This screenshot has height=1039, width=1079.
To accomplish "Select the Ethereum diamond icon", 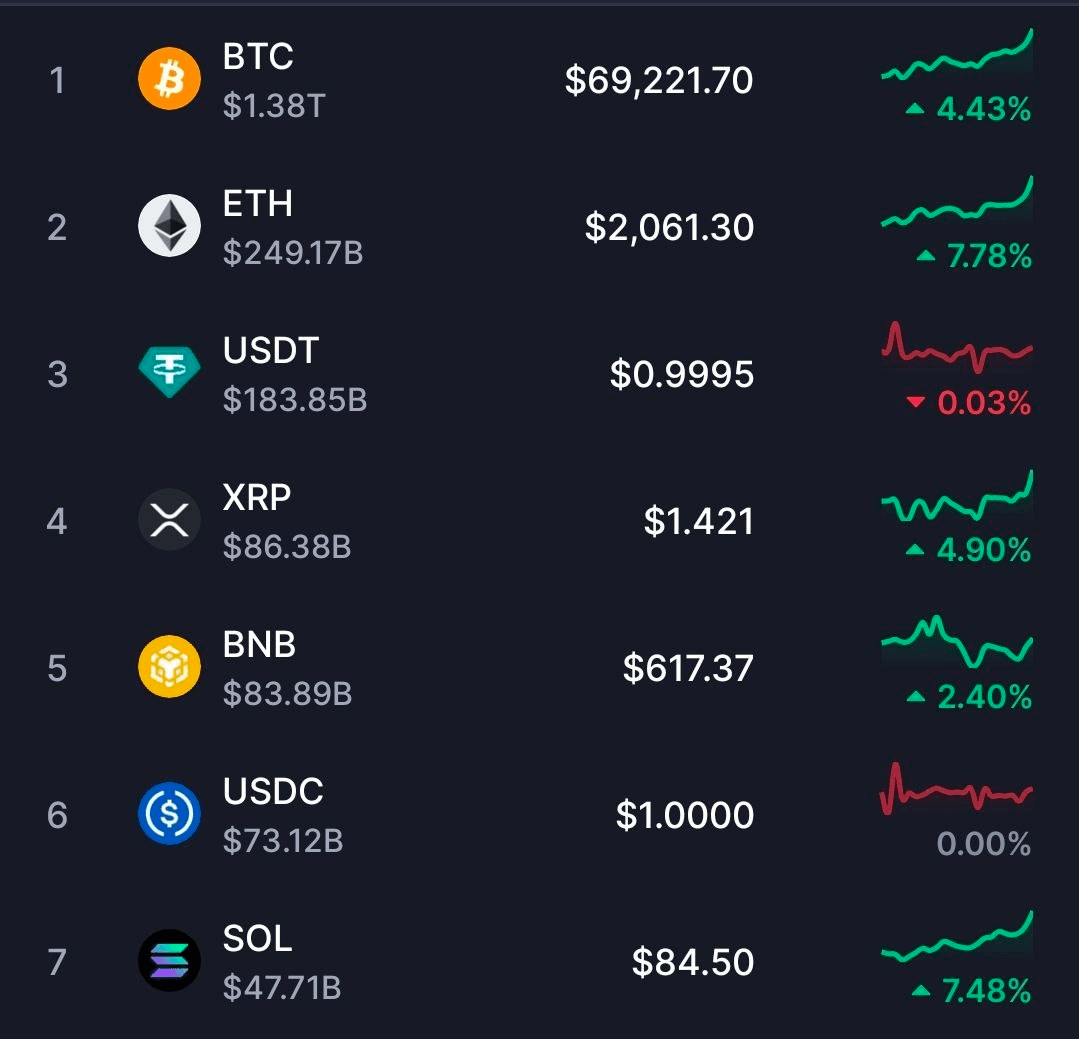I will click(x=168, y=225).
